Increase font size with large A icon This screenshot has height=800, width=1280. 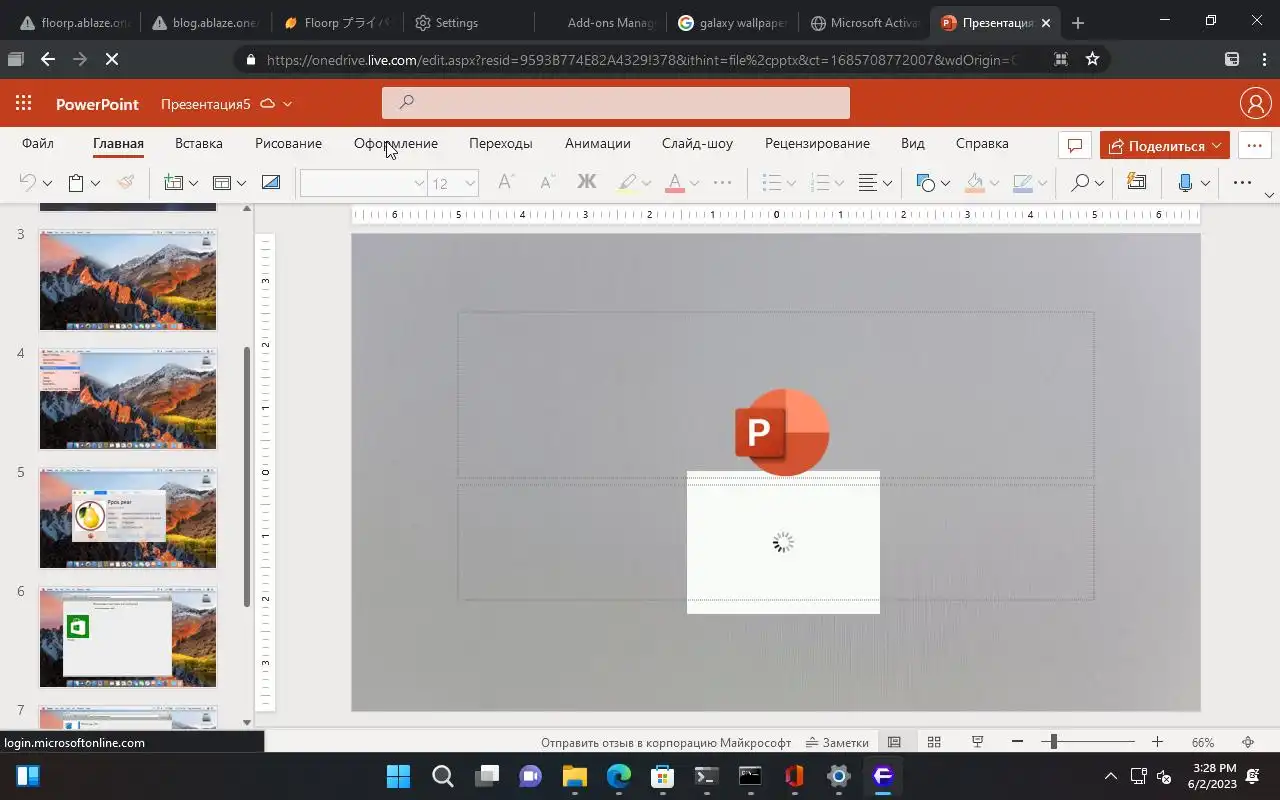coord(506,182)
